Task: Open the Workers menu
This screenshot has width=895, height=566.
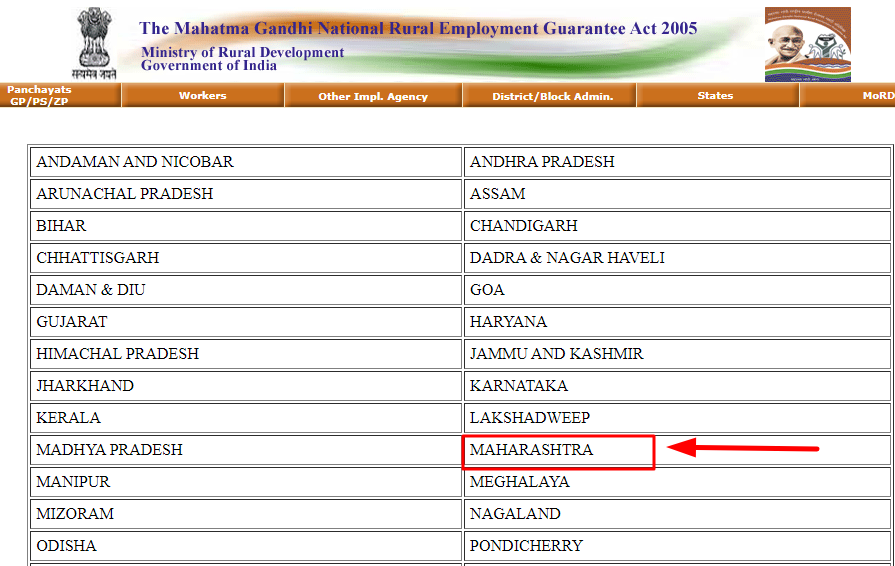Action: [203, 95]
